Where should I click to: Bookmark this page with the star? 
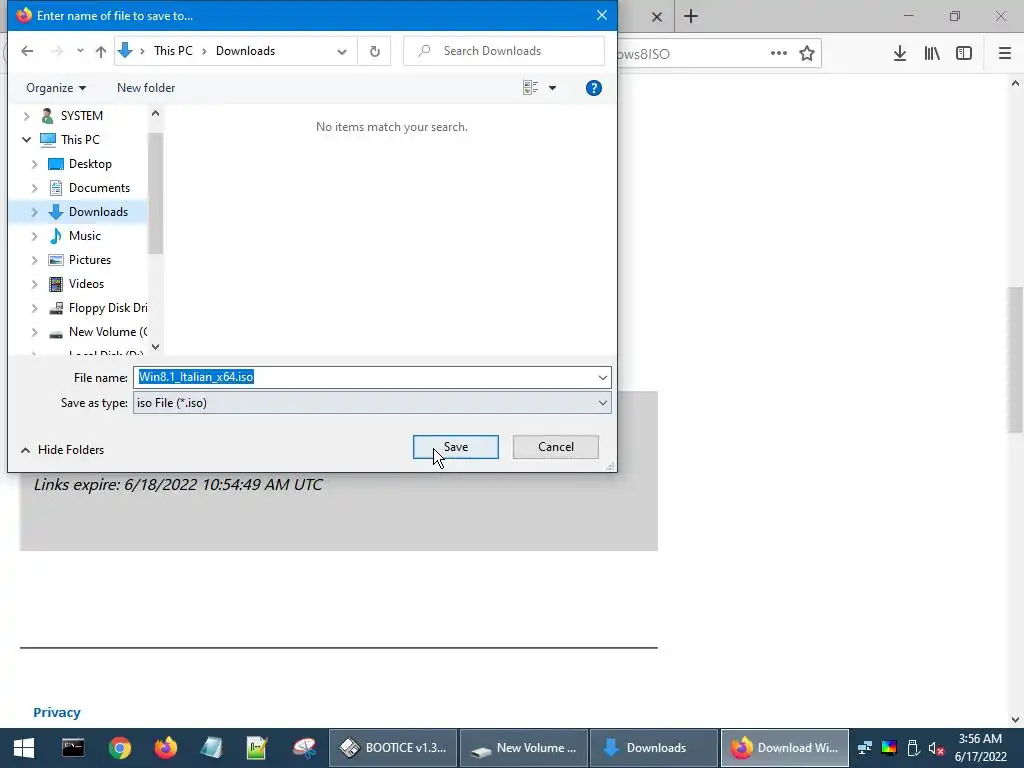click(807, 54)
